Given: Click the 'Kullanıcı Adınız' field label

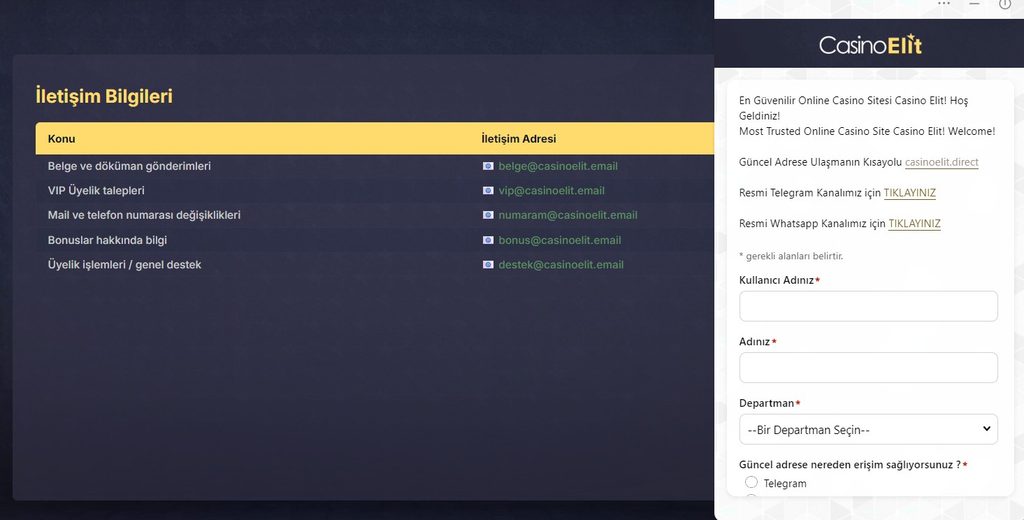Looking at the screenshot, I should 776,280.
